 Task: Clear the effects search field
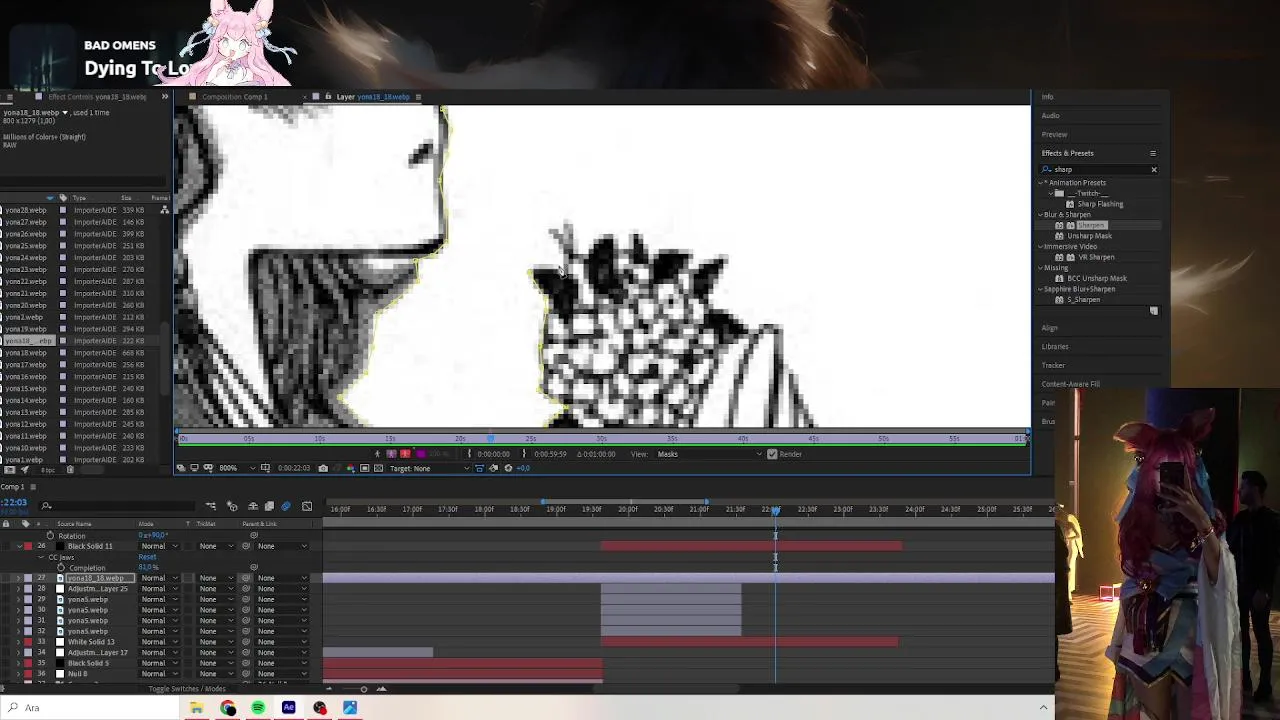[1153, 170]
